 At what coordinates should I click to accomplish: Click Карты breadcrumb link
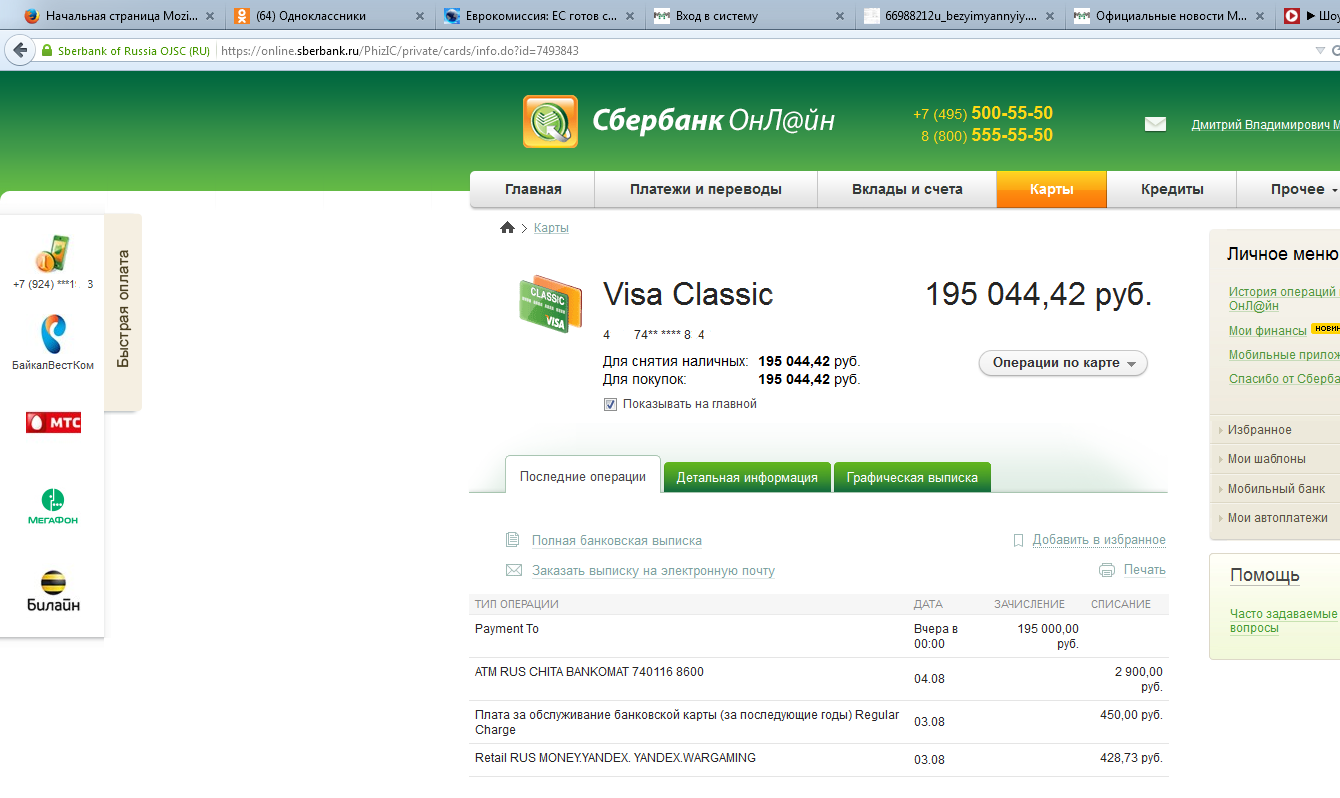(551, 228)
